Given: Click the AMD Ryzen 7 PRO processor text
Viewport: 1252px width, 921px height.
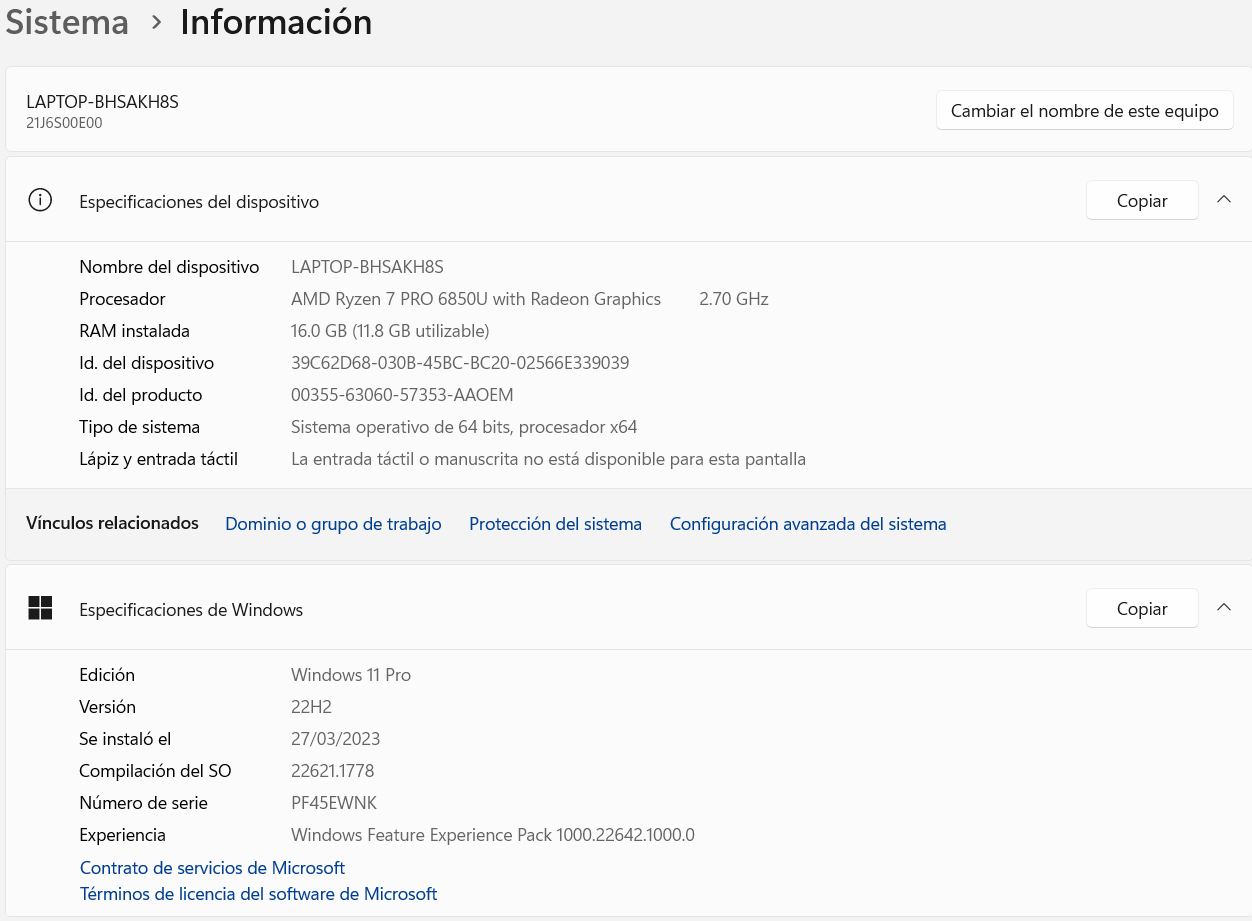Looking at the screenshot, I should 475,299.
